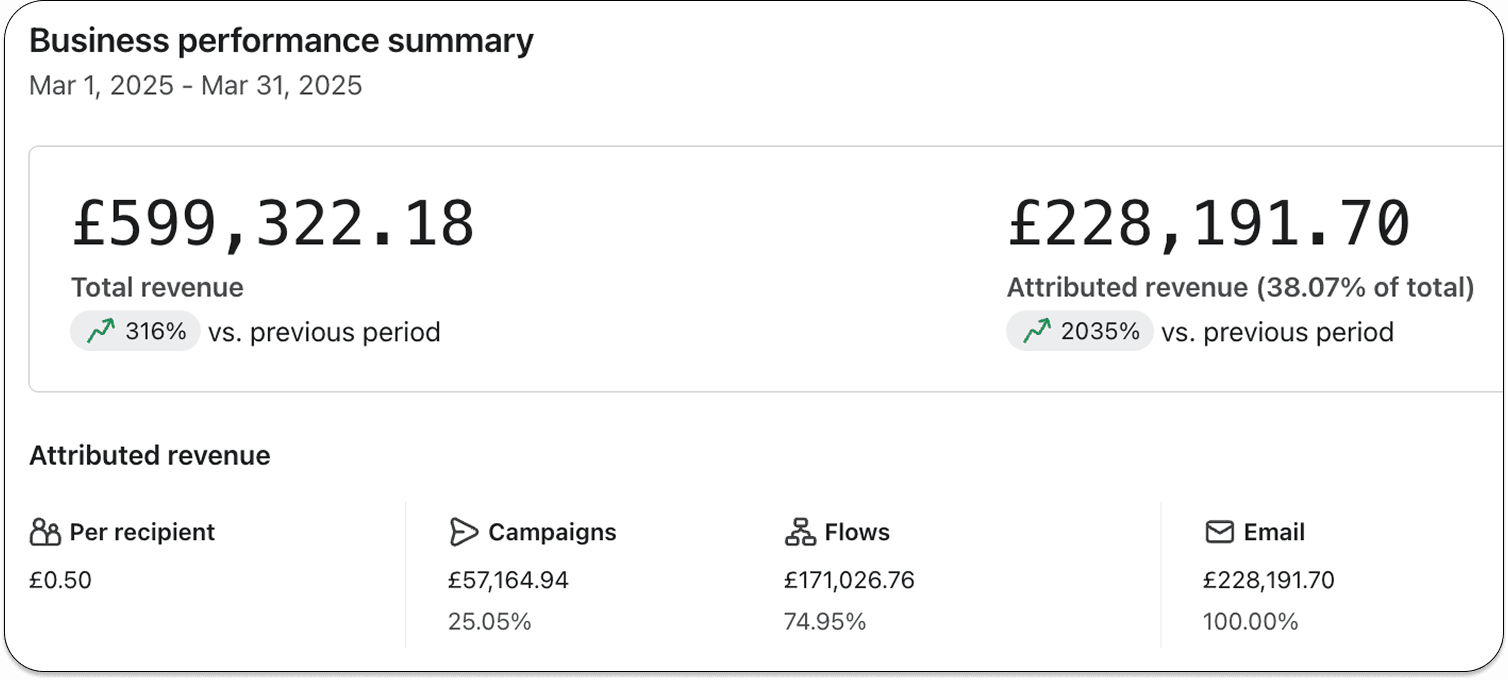Click the £228,191.70 attributed revenue headline figure
Image resolution: width=1508 pixels, height=680 pixels.
(x=1208, y=224)
